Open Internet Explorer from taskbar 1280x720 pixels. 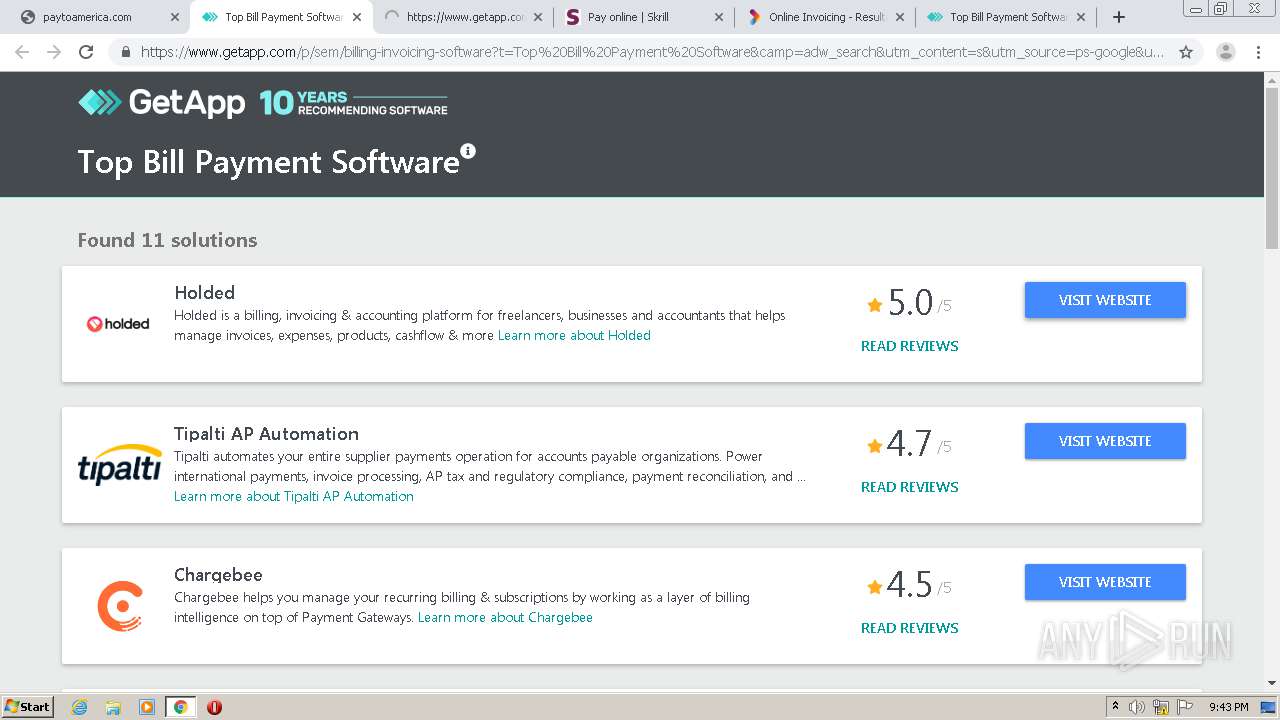point(80,707)
